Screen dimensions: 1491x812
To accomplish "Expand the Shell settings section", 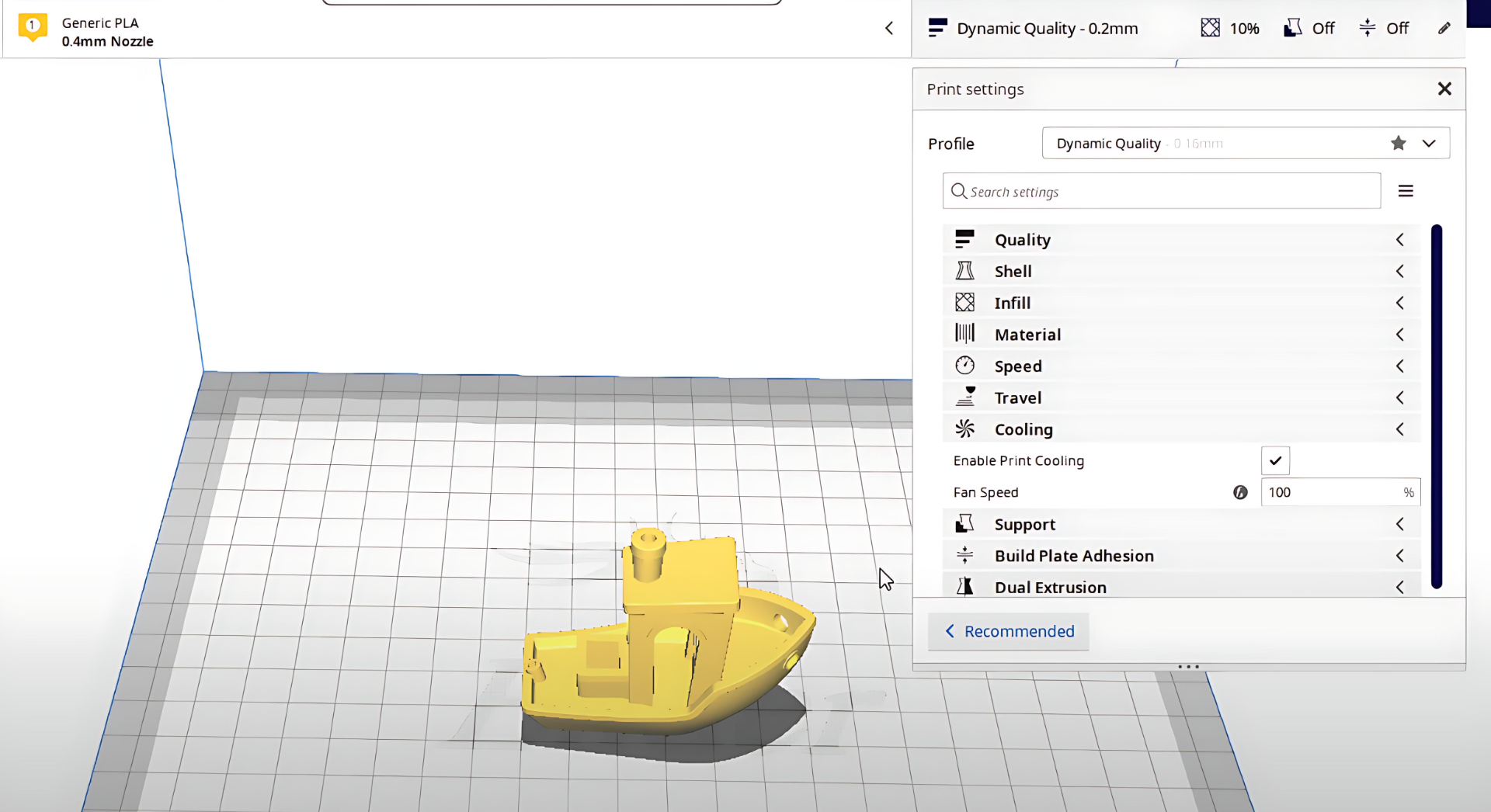I will [x=1180, y=271].
